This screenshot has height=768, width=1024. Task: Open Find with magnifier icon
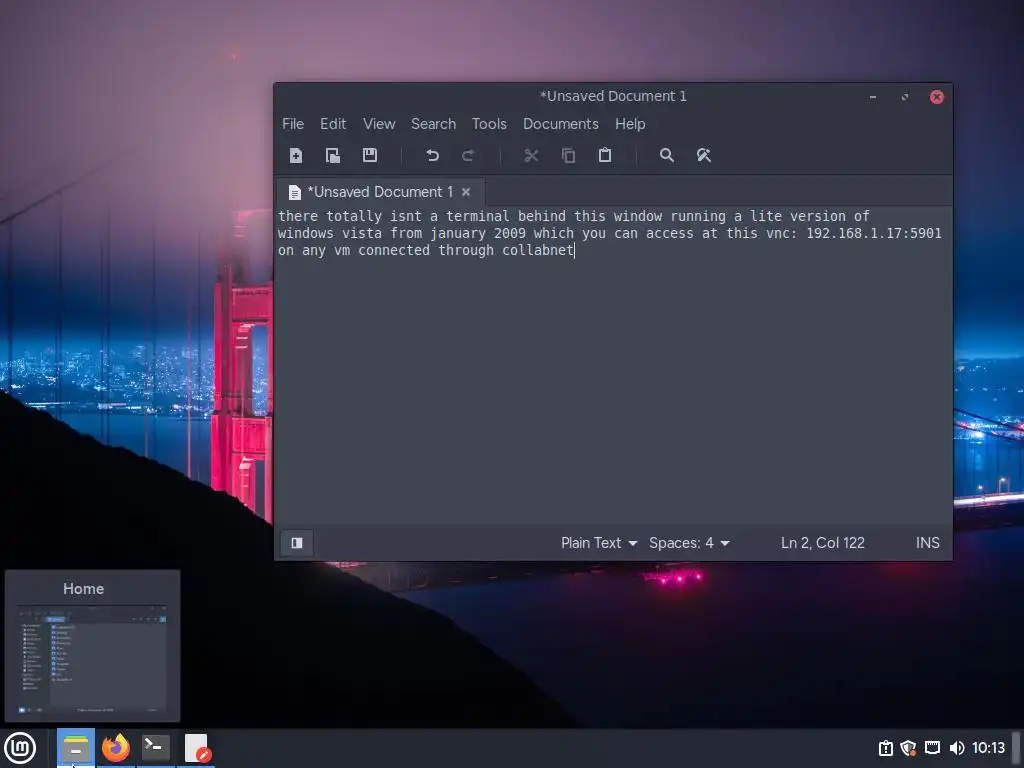click(667, 155)
